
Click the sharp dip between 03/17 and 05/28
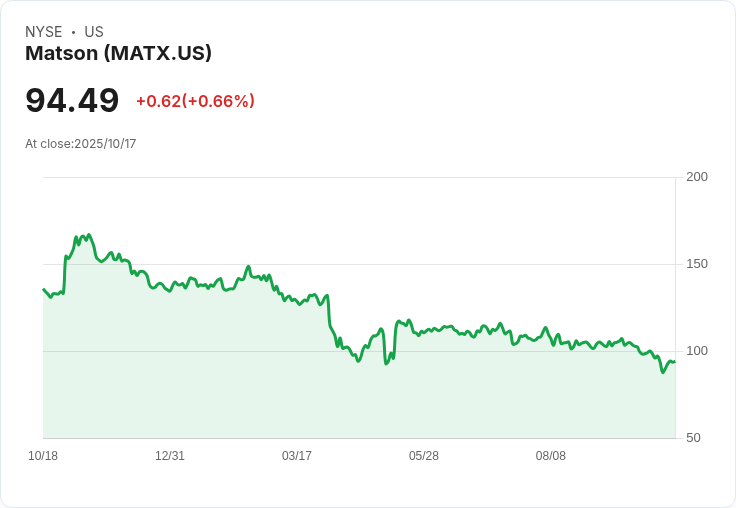(386, 362)
